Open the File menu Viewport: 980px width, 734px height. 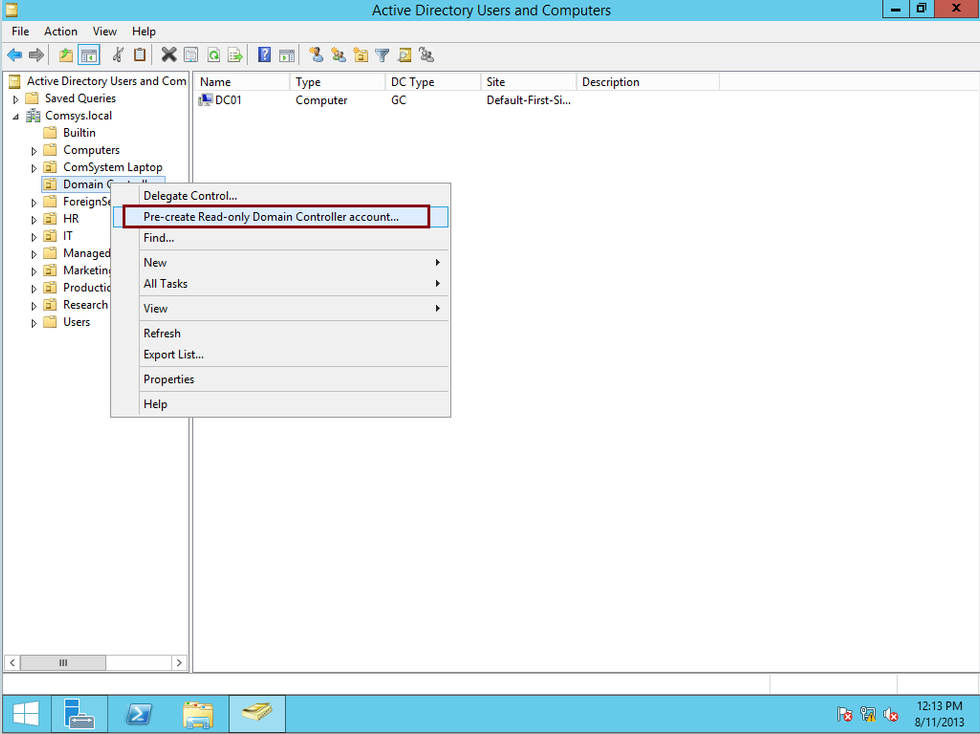pos(20,31)
